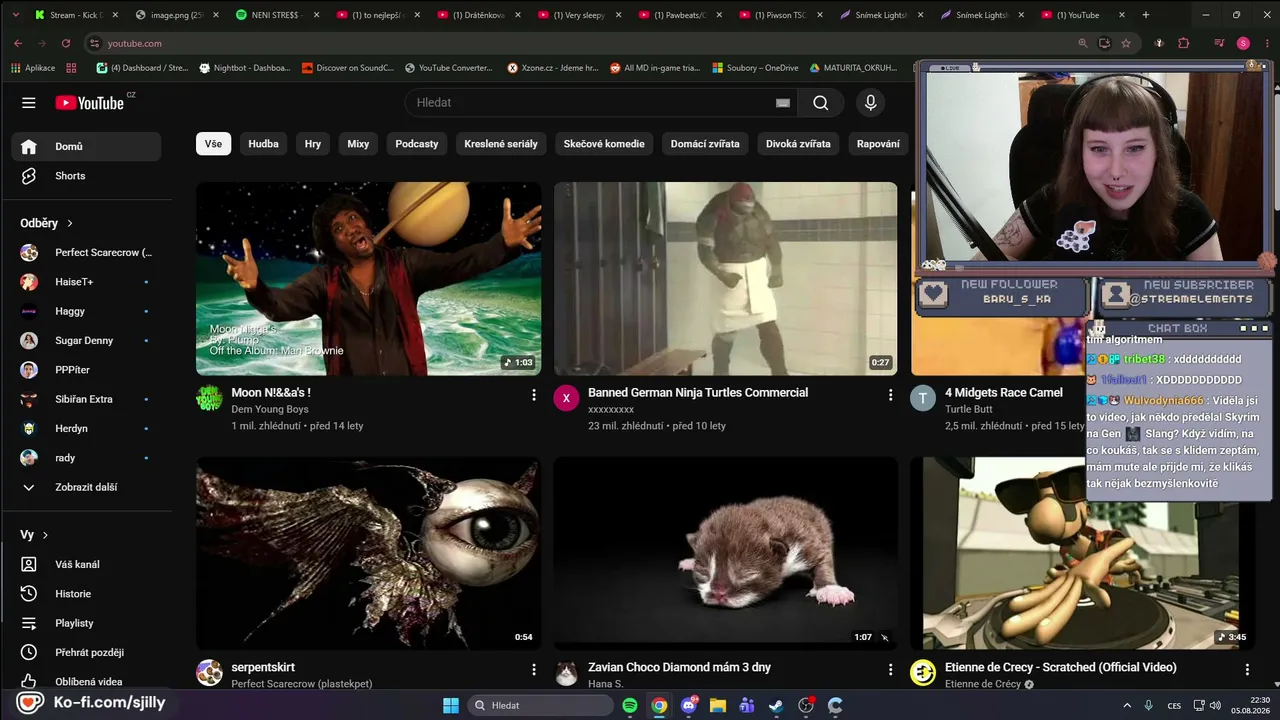Go to YouTube home via the logo
The width and height of the screenshot is (1280, 720).
pyautogui.click(x=90, y=103)
